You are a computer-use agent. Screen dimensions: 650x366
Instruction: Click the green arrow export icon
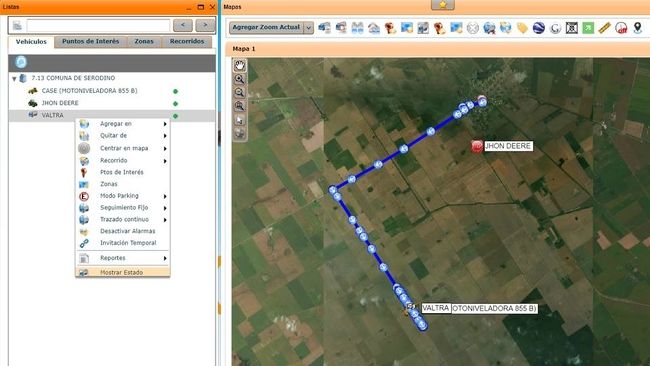pos(588,28)
